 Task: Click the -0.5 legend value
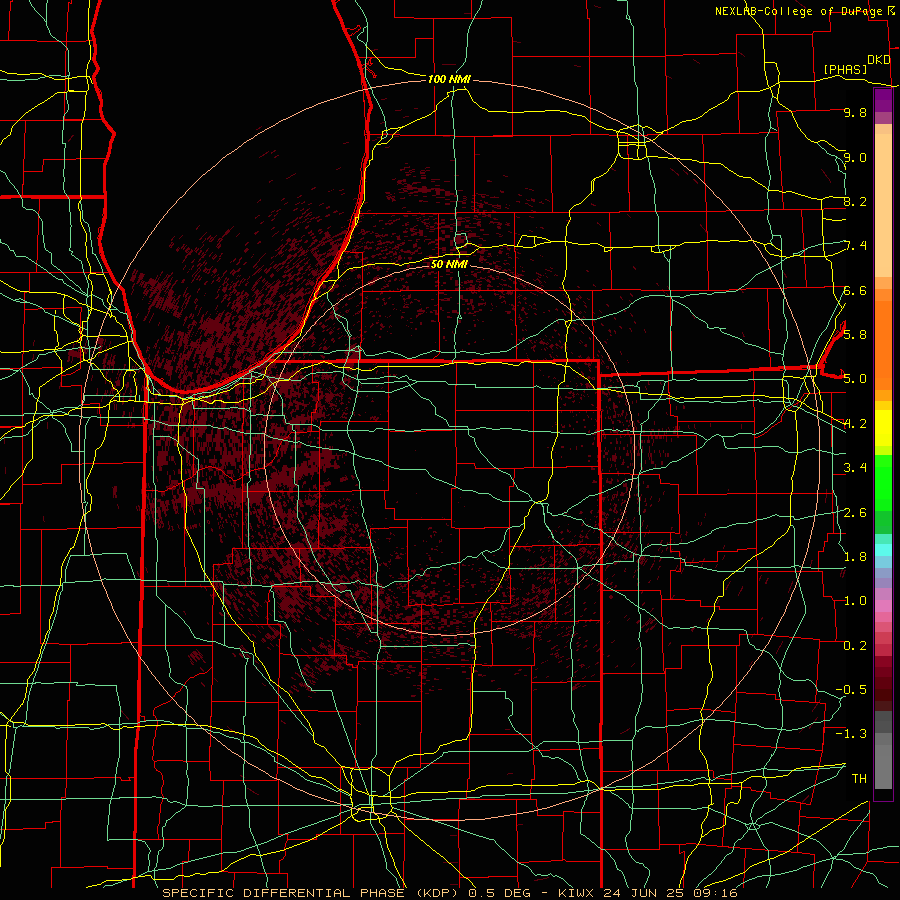pyautogui.click(x=851, y=689)
